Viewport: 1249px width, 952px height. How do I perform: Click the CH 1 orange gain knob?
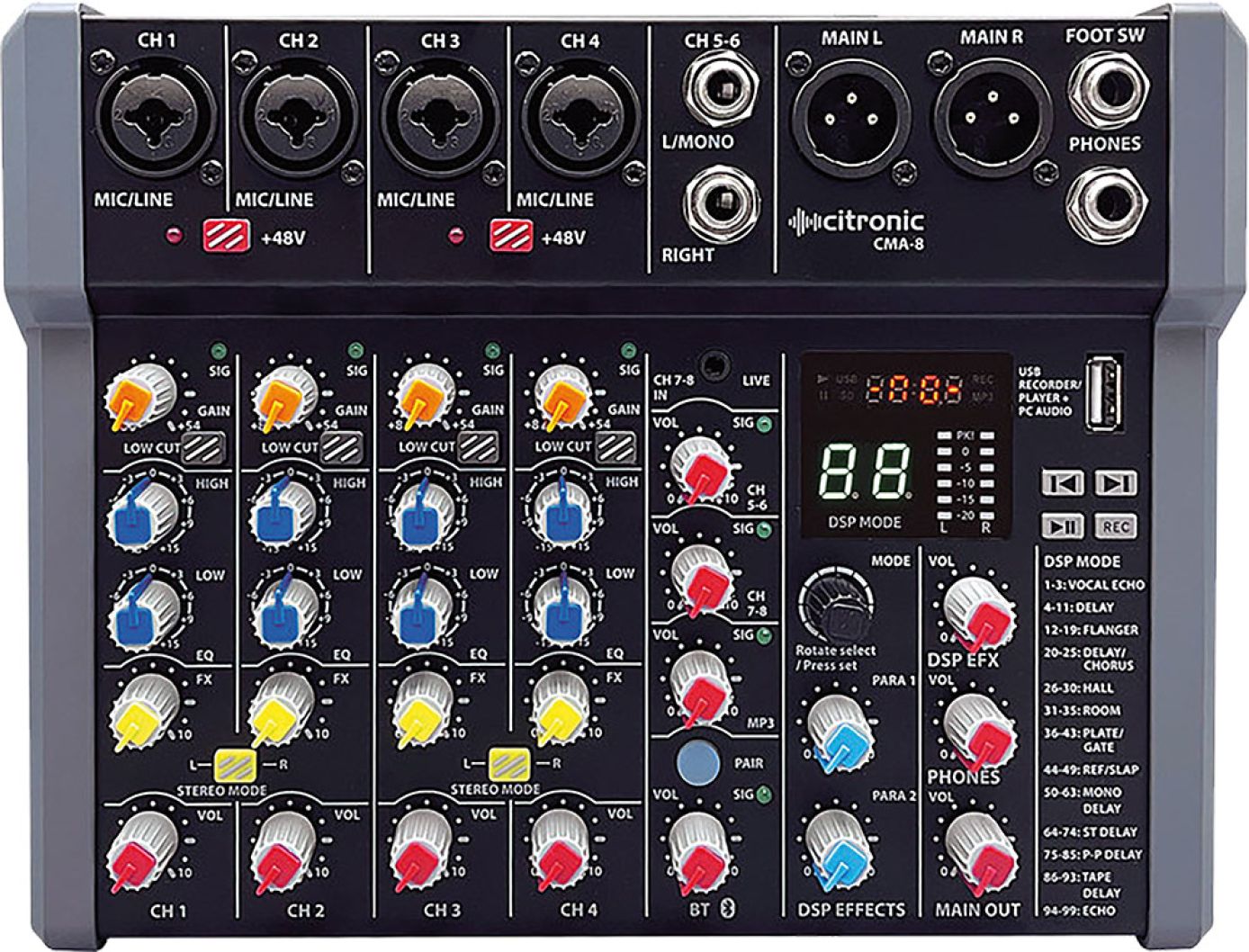[x=138, y=391]
